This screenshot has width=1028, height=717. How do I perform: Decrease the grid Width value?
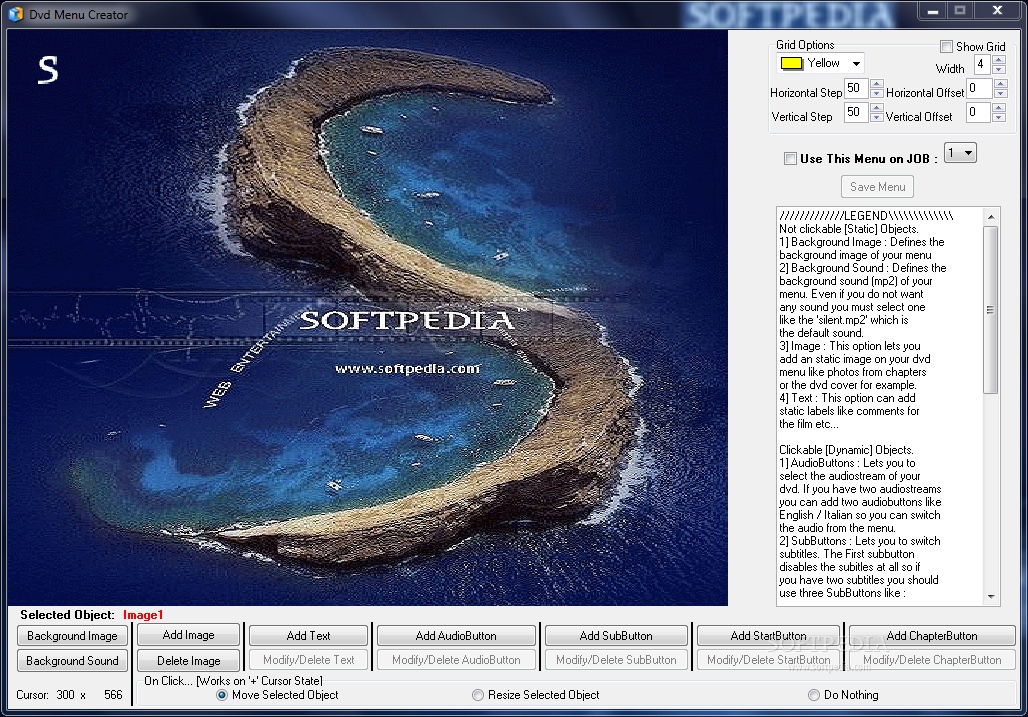[x=998, y=69]
